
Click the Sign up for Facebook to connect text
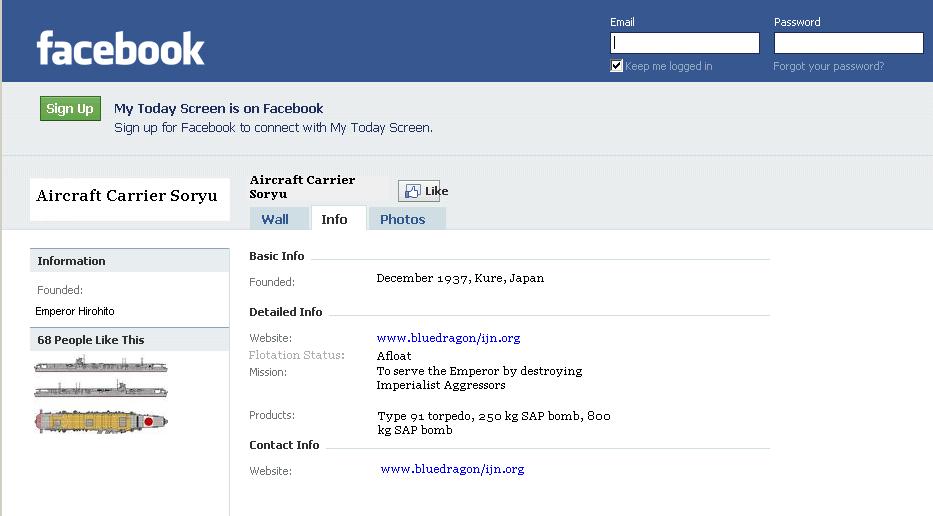273,127
